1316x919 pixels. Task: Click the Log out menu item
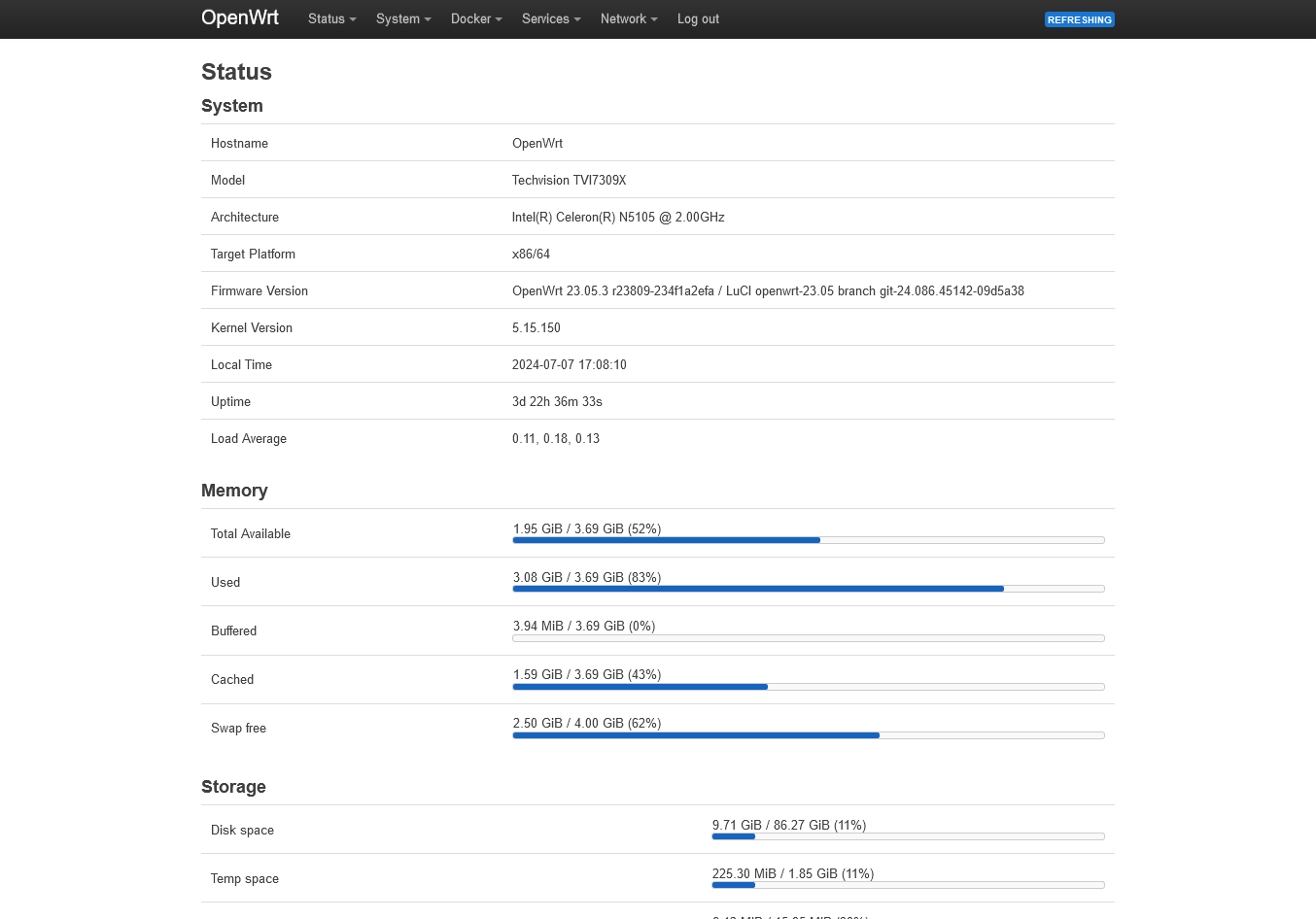click(x=698, y=18)
